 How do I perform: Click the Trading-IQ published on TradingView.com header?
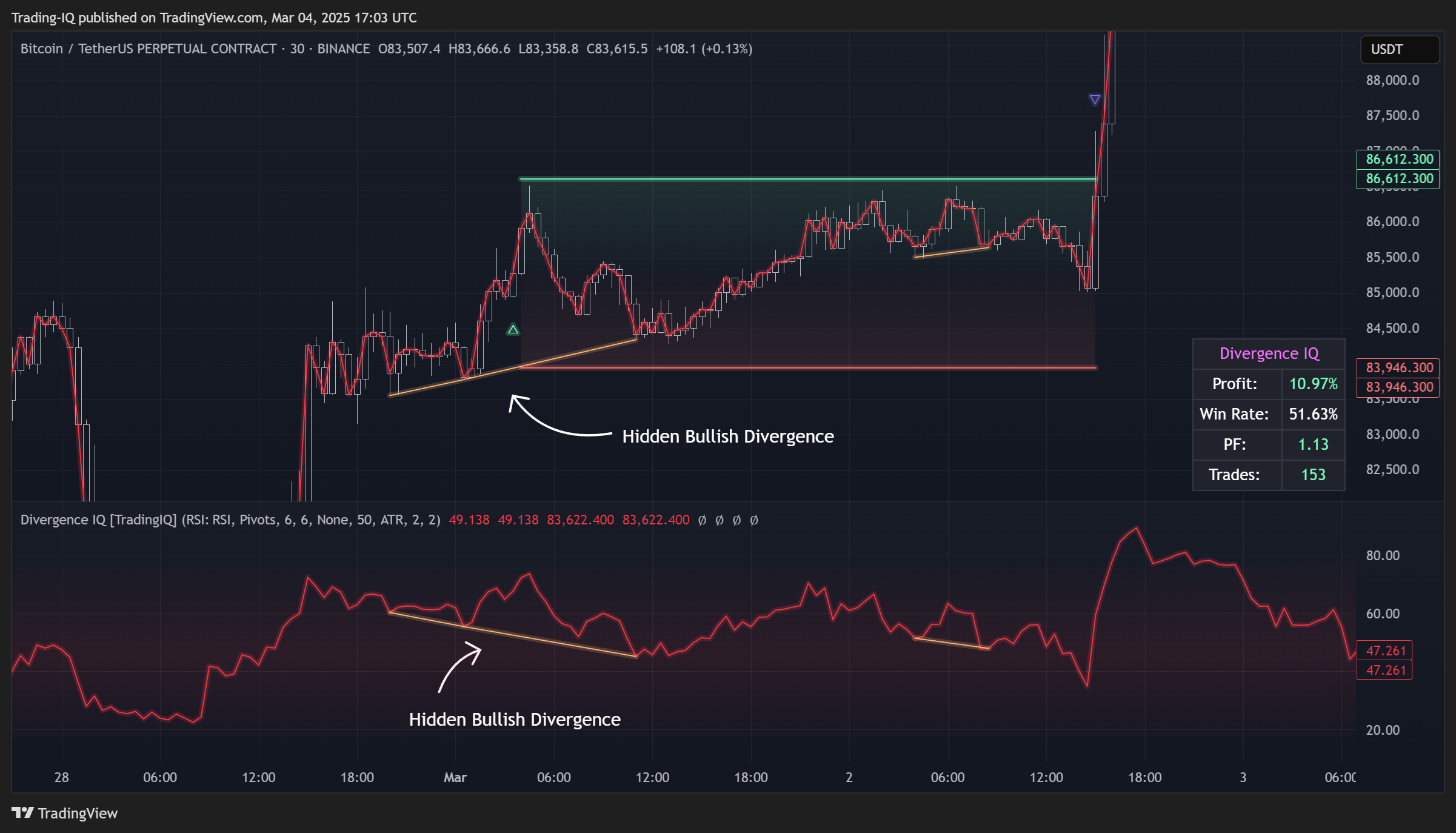coord(214,18)
